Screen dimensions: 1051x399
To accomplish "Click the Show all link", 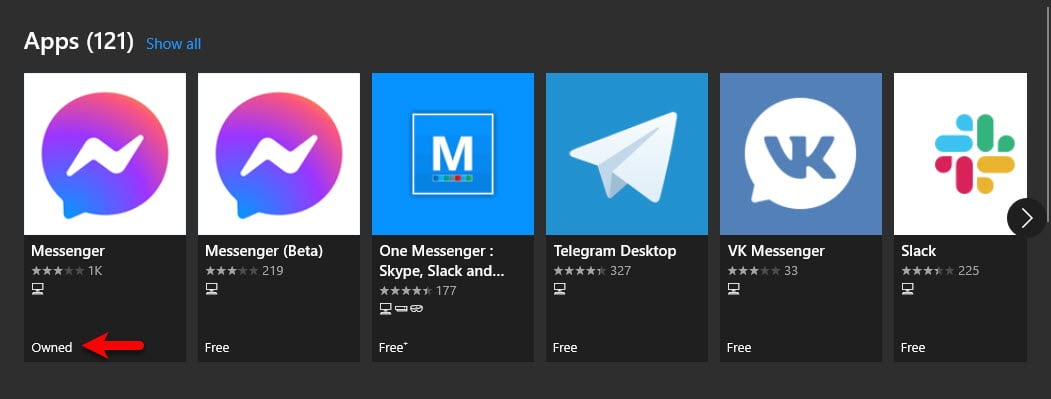I will [x=174, y=44].
